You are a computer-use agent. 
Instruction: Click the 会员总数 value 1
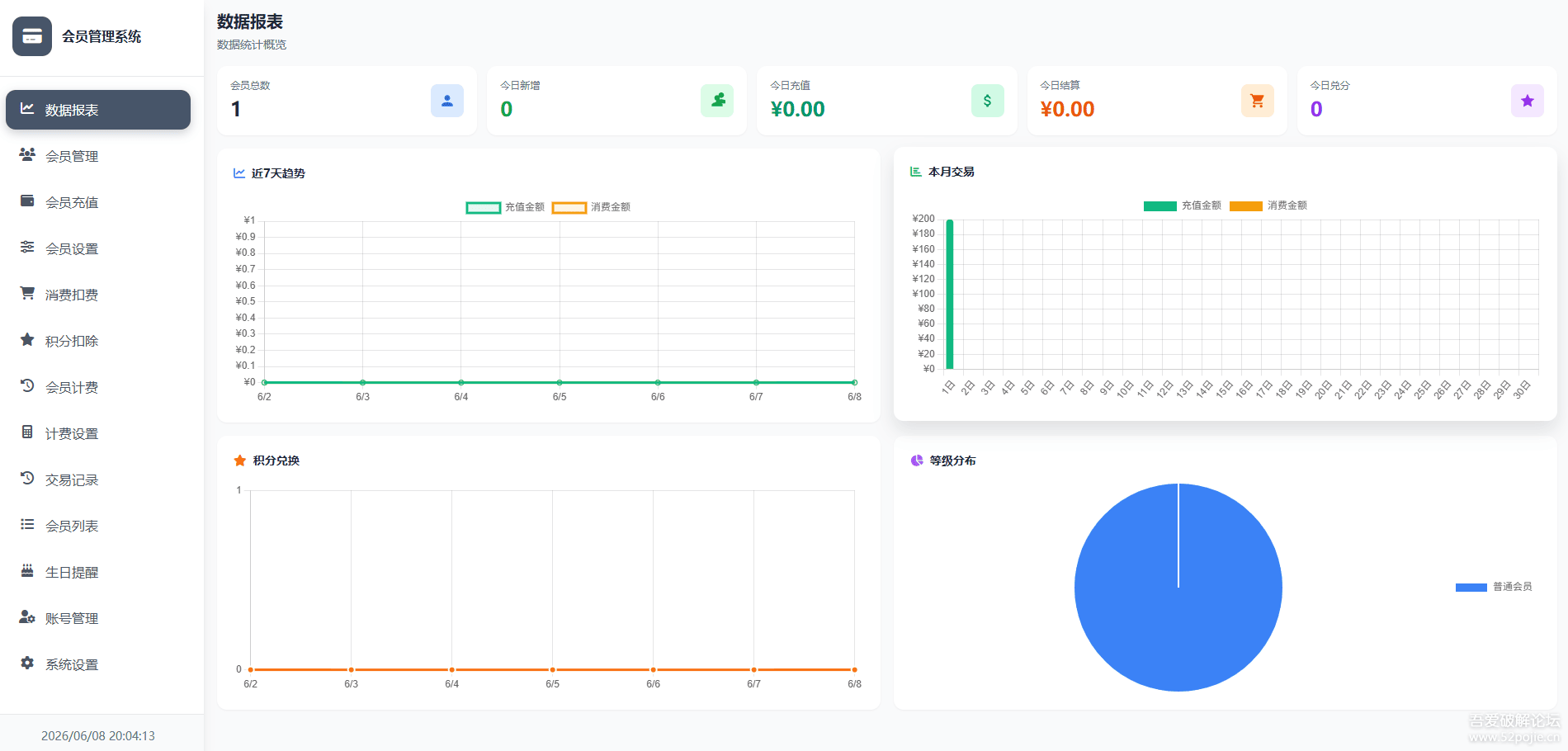tap(236, 109)
